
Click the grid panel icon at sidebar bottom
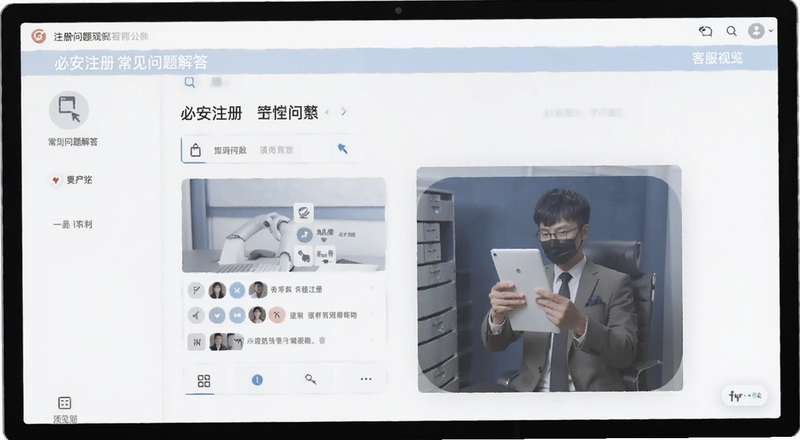(64, 403)
